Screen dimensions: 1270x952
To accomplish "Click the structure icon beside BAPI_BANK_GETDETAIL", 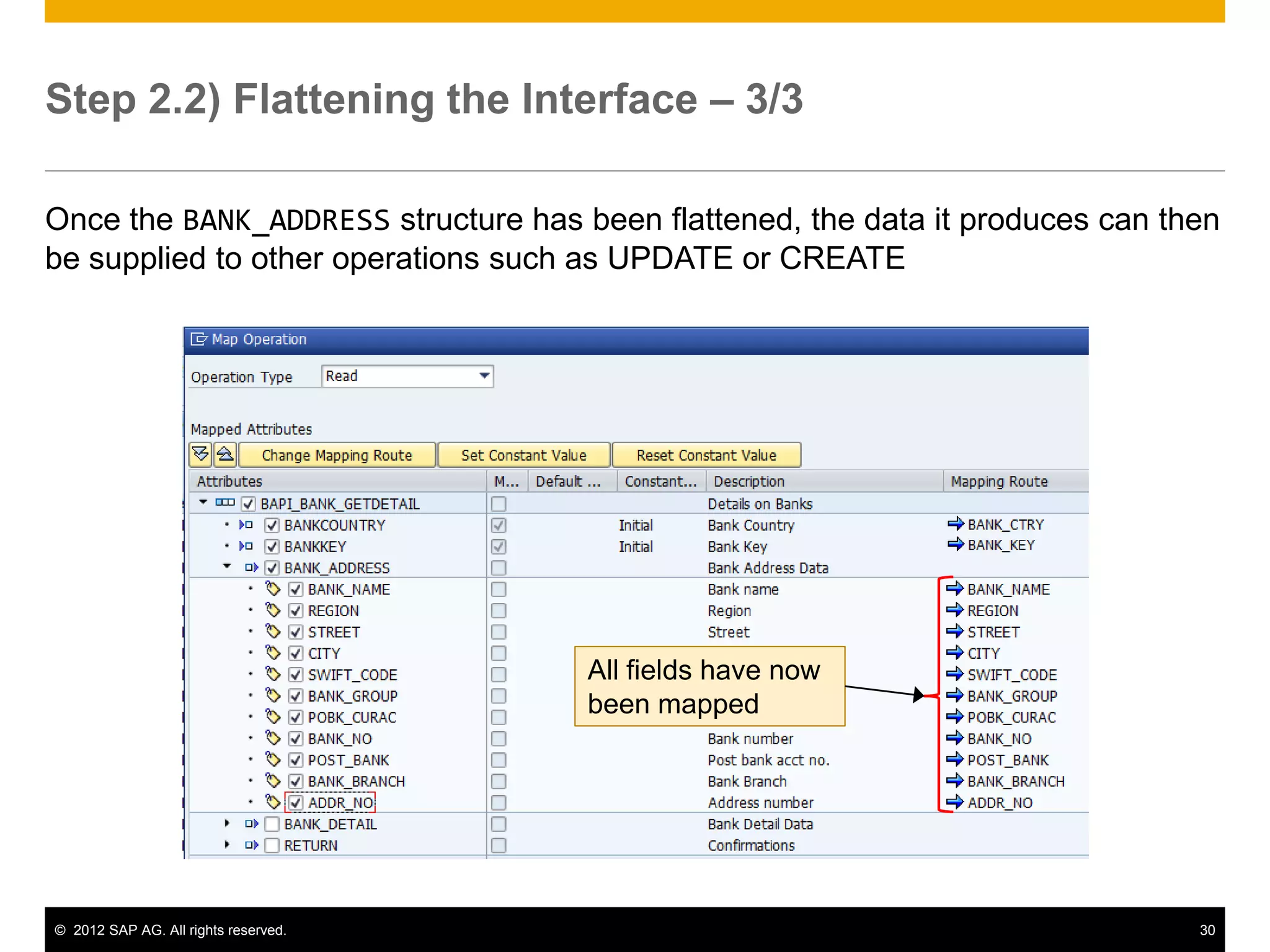I will 225,503.
